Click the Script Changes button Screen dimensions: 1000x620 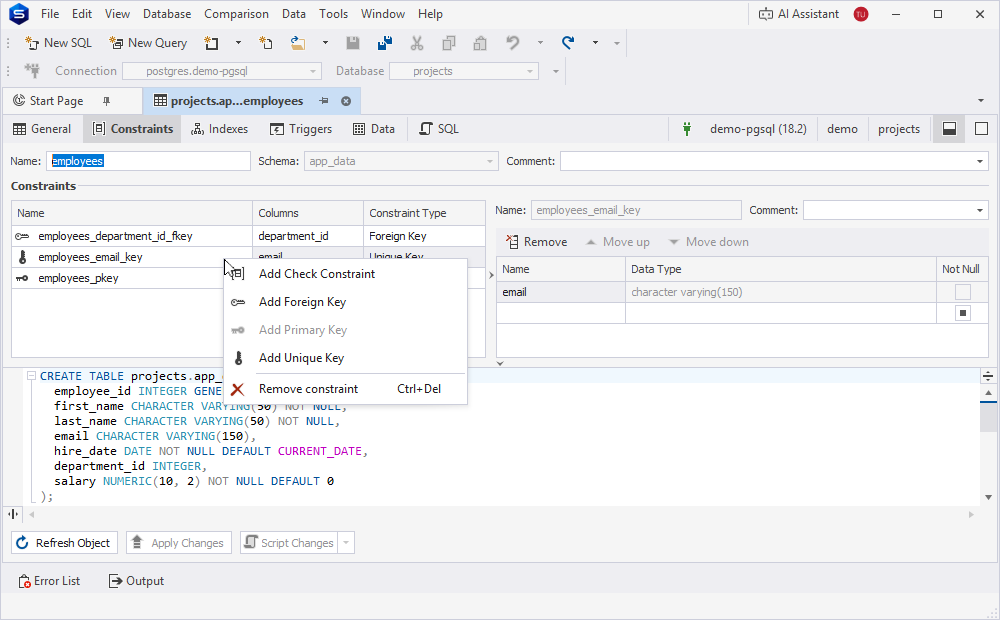(289, 543)
